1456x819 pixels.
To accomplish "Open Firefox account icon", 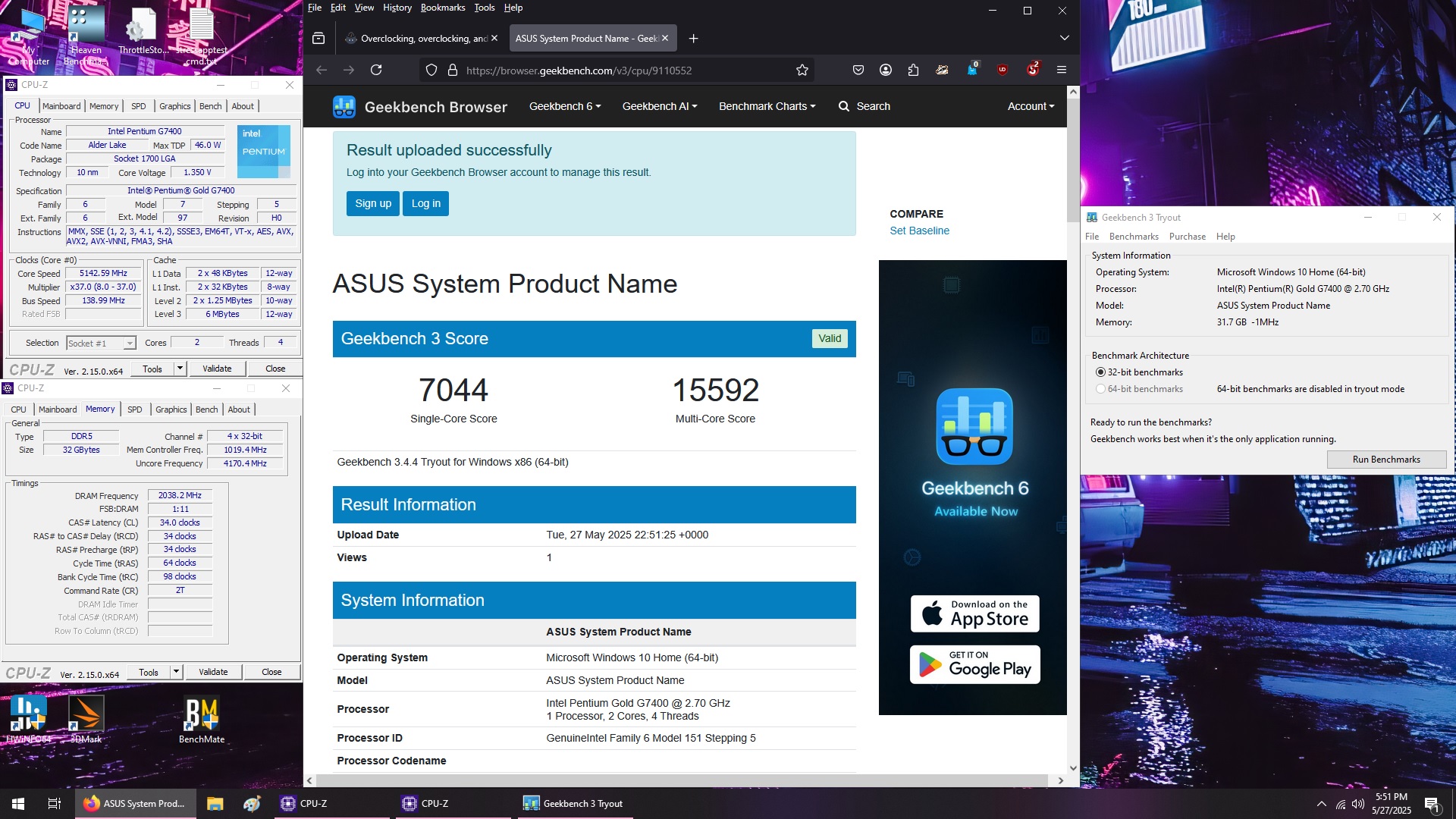I will (x=886, y=70).
